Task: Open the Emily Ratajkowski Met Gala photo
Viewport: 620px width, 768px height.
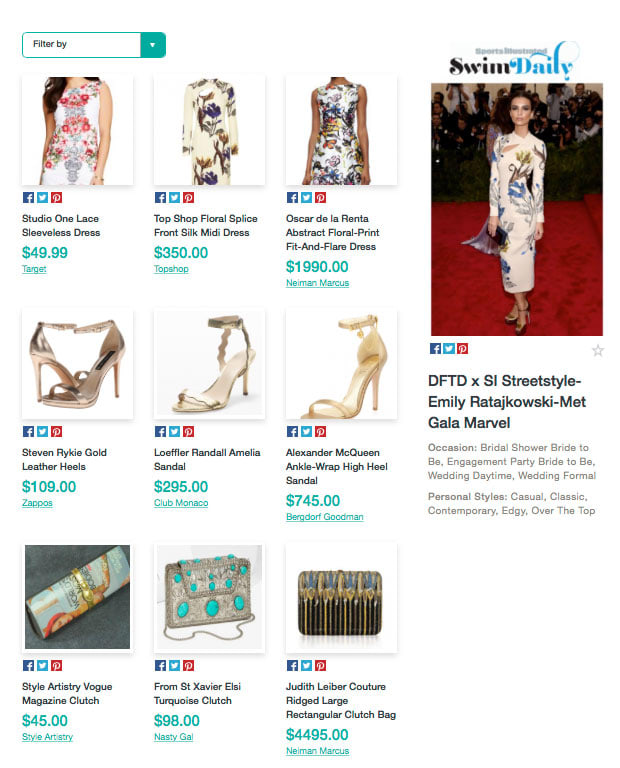Action: tap(516, 209)
